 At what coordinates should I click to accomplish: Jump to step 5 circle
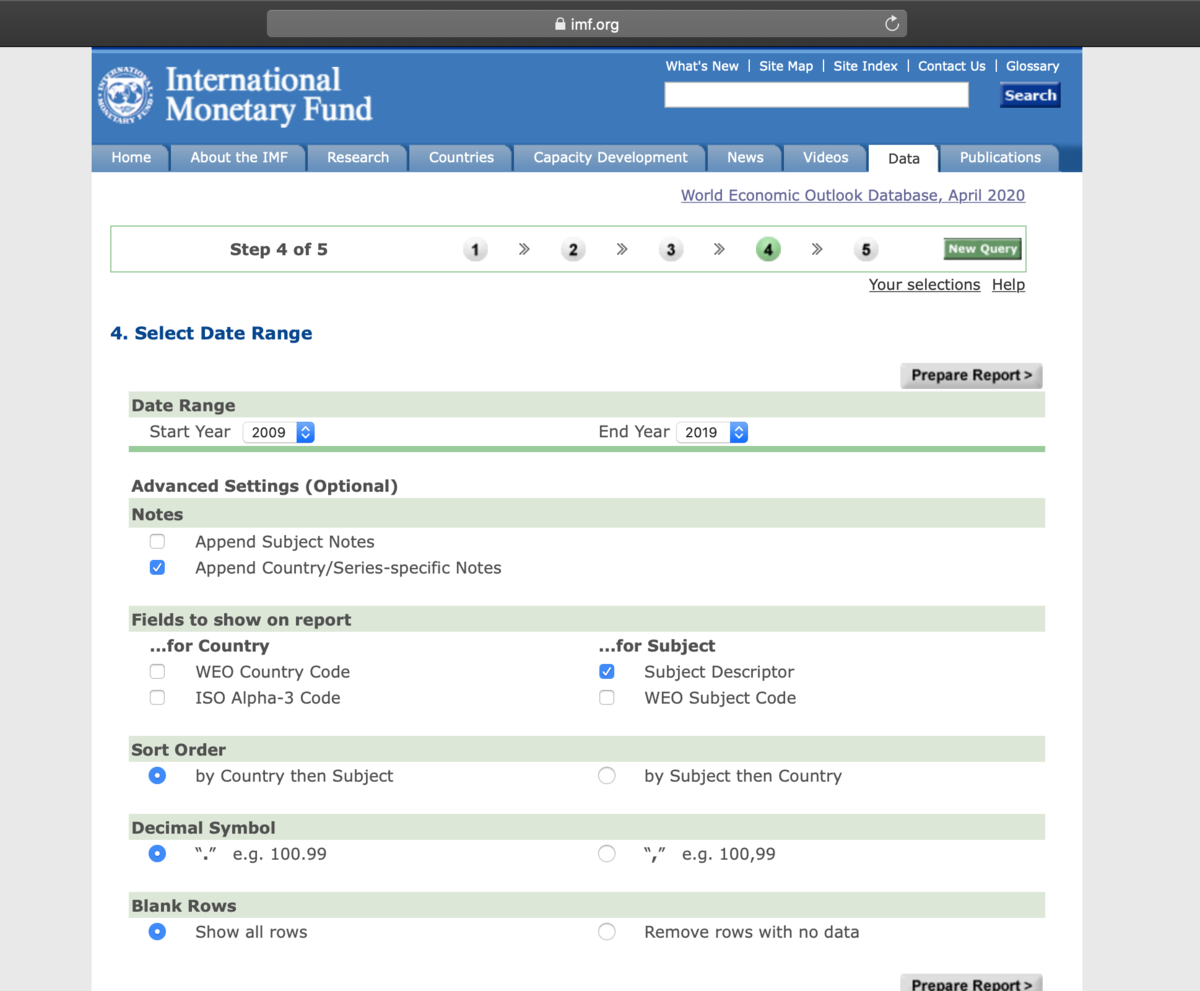(x=866, y=250)
